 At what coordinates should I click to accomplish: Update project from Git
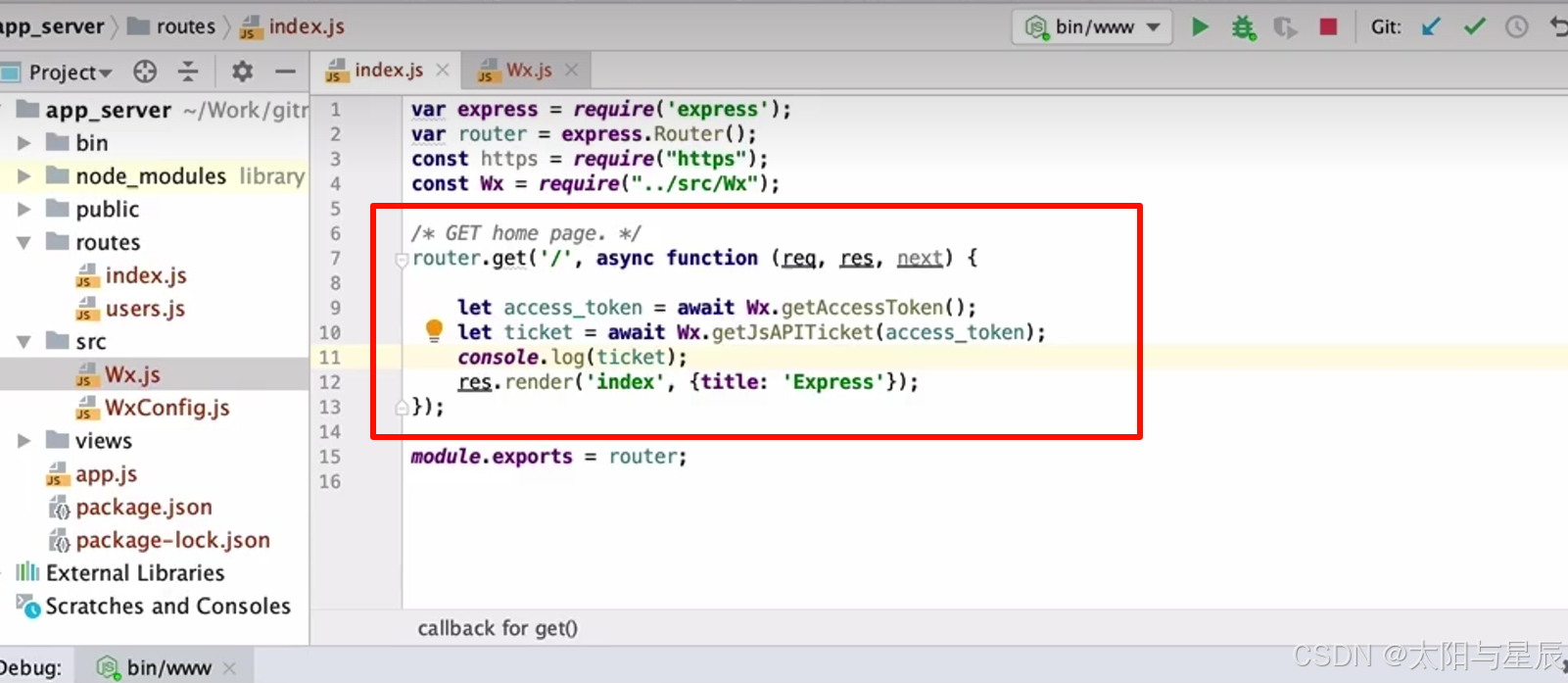(1431, 26)
